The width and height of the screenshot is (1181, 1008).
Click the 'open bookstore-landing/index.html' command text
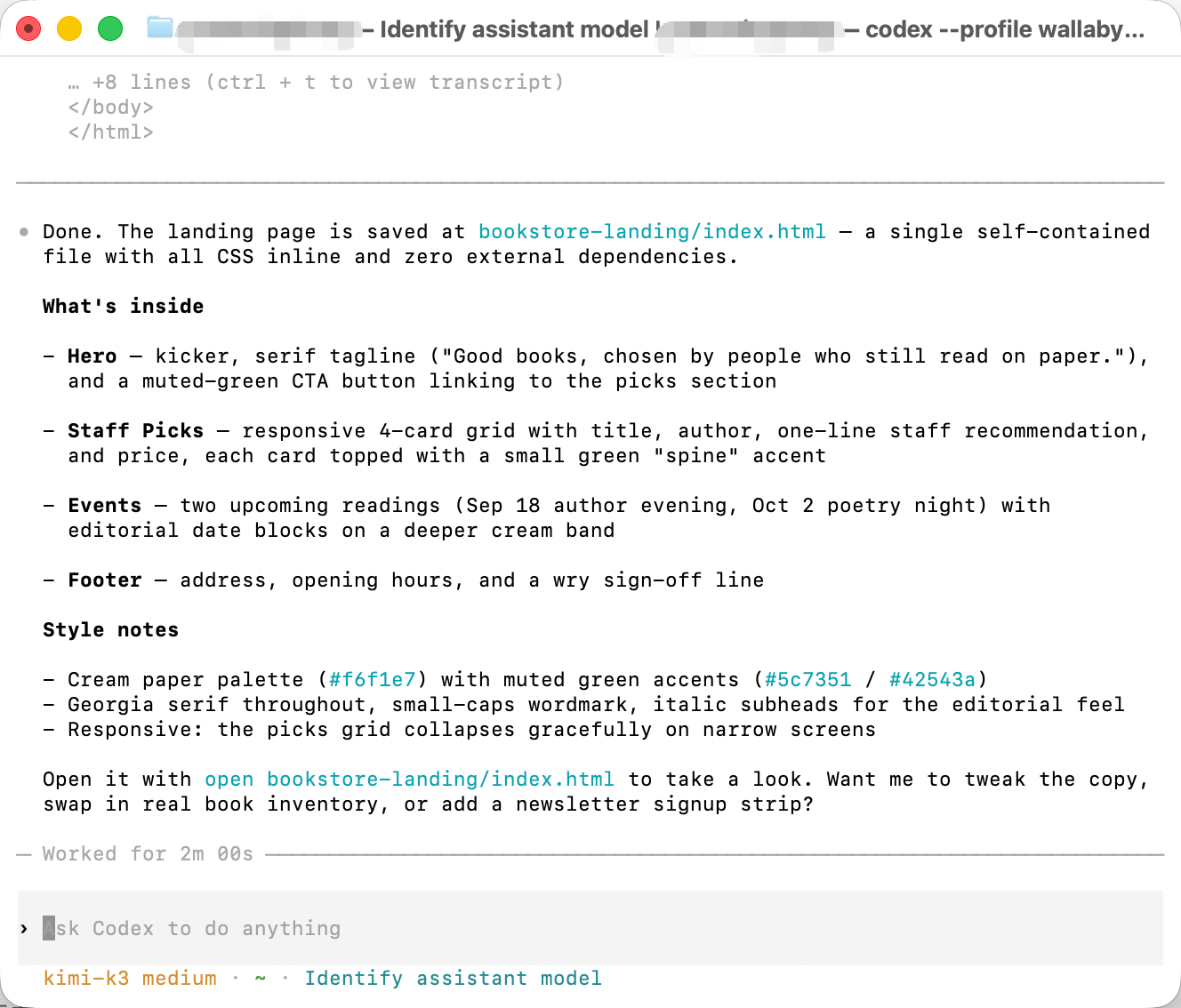click(409, 780)
